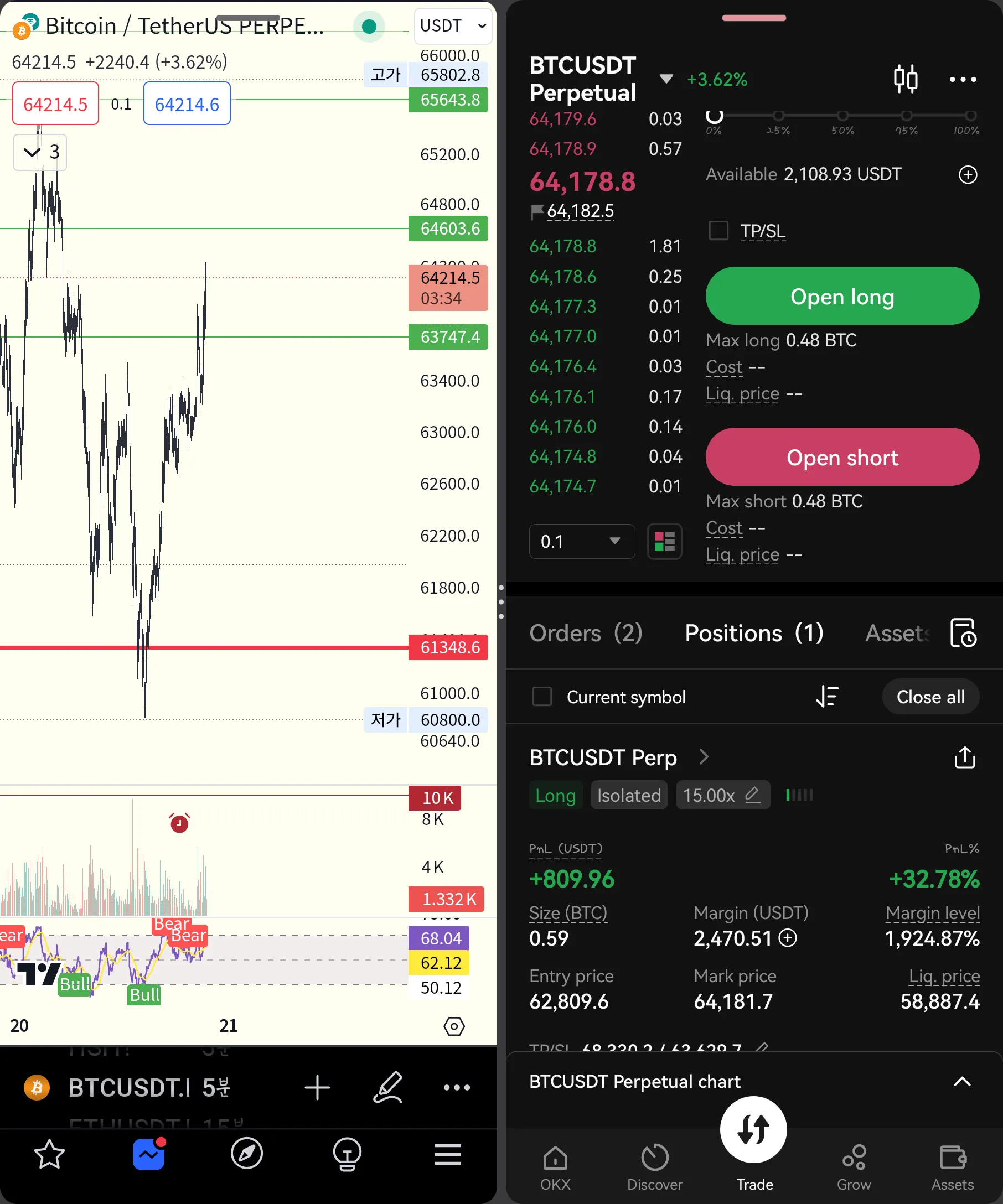Tap the sort positions icon
The height and width of the screenshot is (1204, 1003).
pos(827,697)
